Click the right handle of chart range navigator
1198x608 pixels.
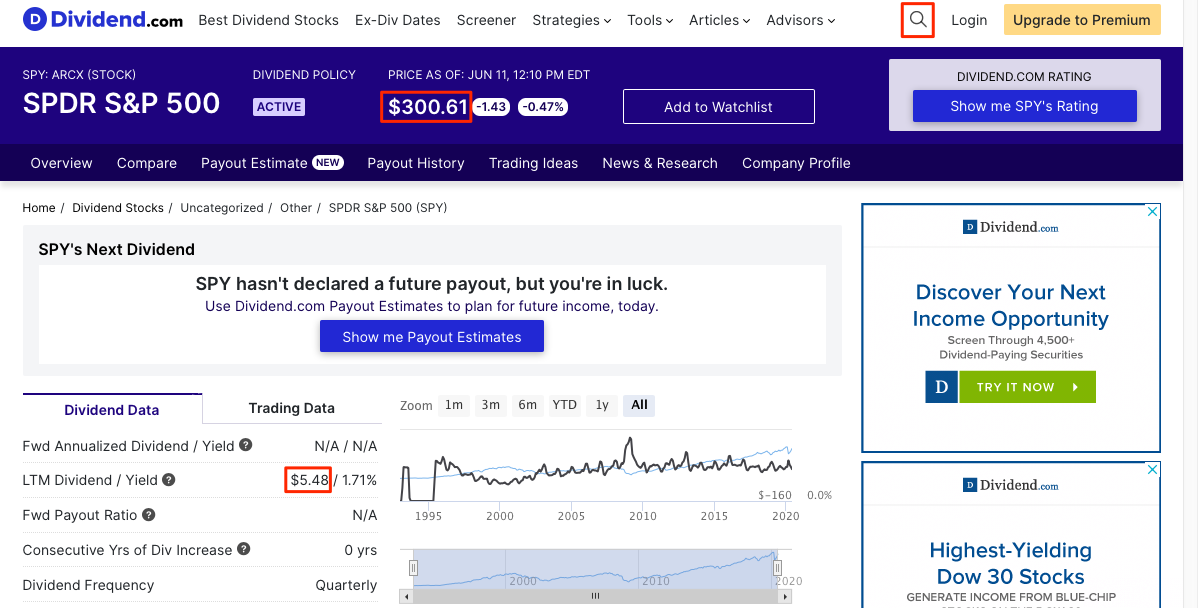point(778,568)
